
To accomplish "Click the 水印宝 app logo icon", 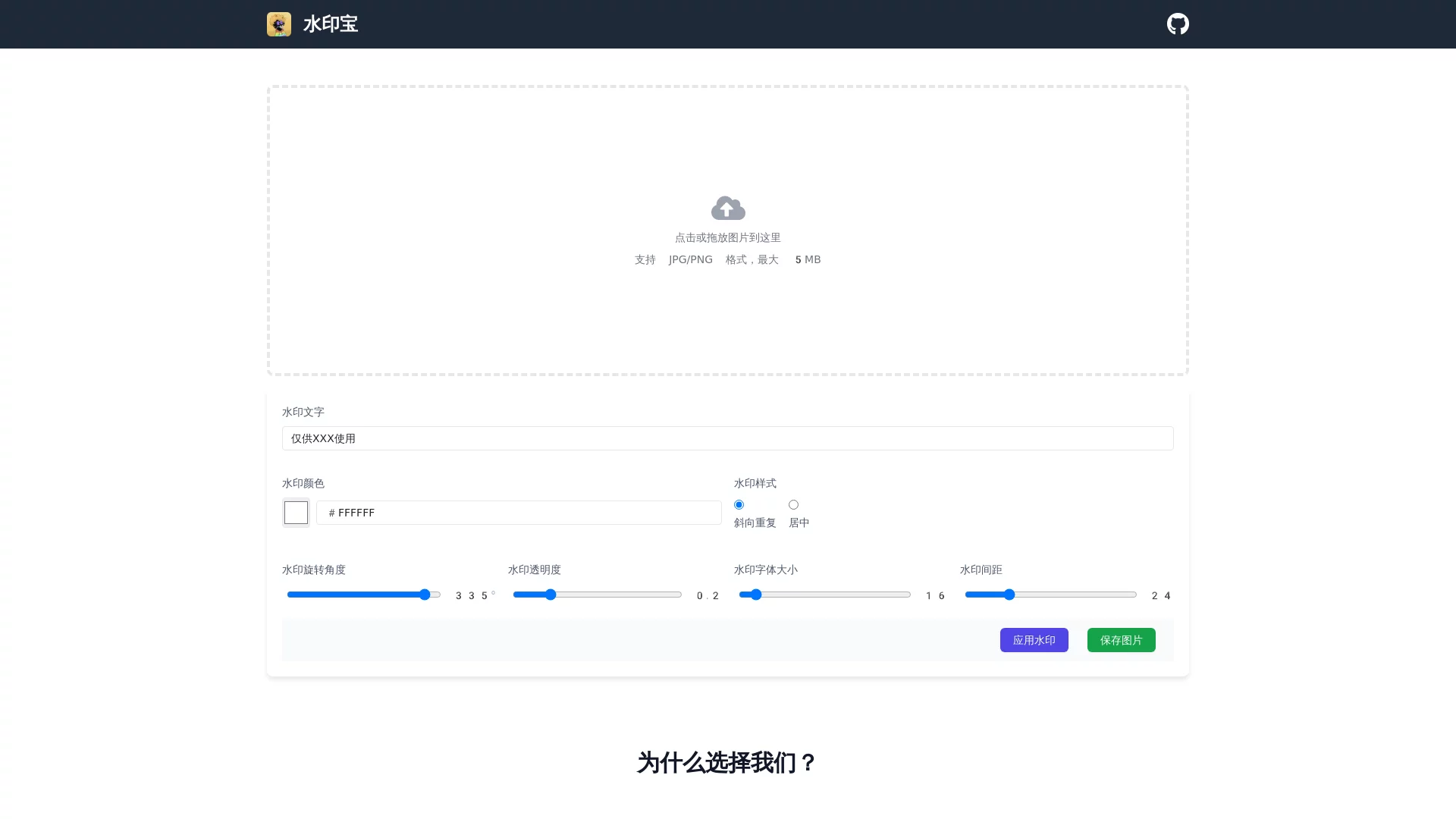I will (279, 24).
